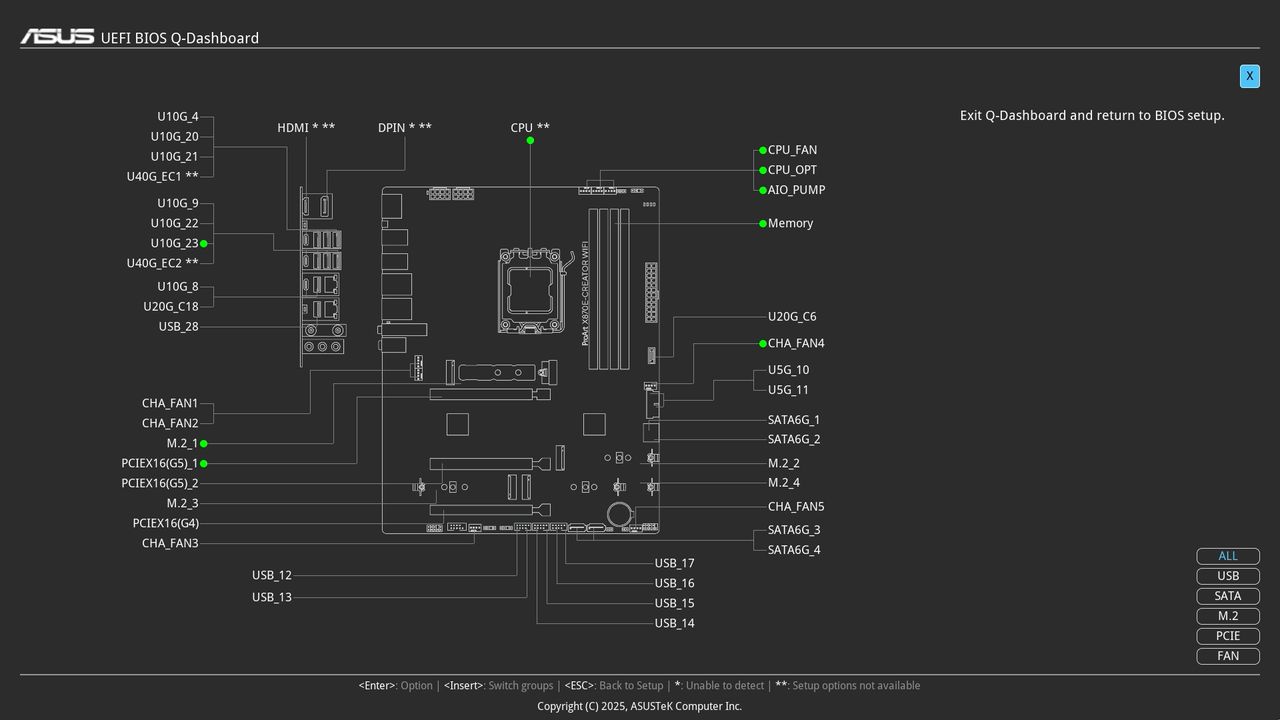Select the USB_14 header label
1280x720 pixels.
[x=674, y=623]
